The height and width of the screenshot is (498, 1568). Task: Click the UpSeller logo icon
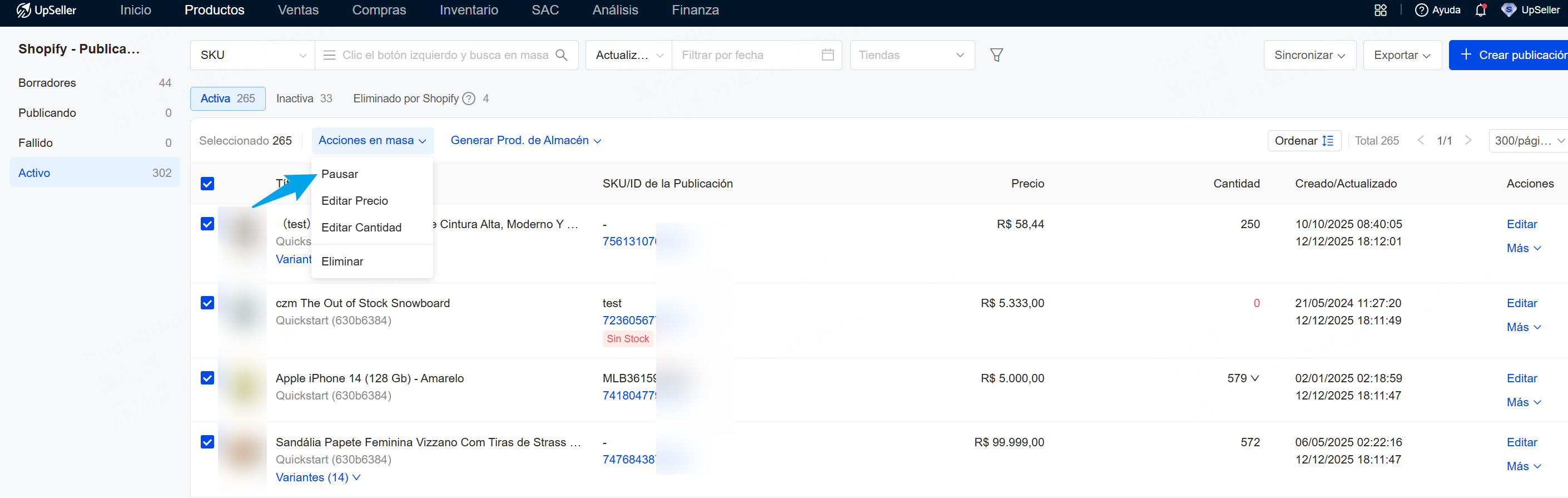(x=23, y=11)
